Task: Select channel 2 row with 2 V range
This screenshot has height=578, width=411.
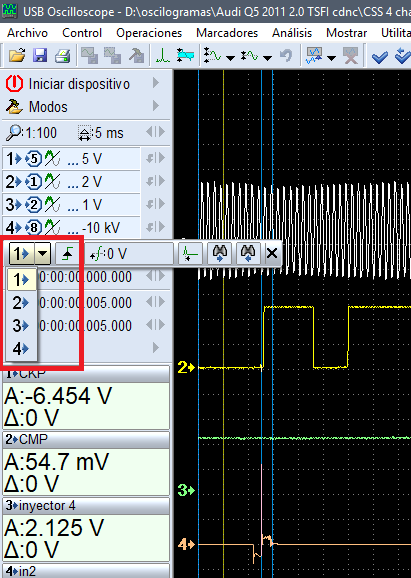Action: point(72,182)
